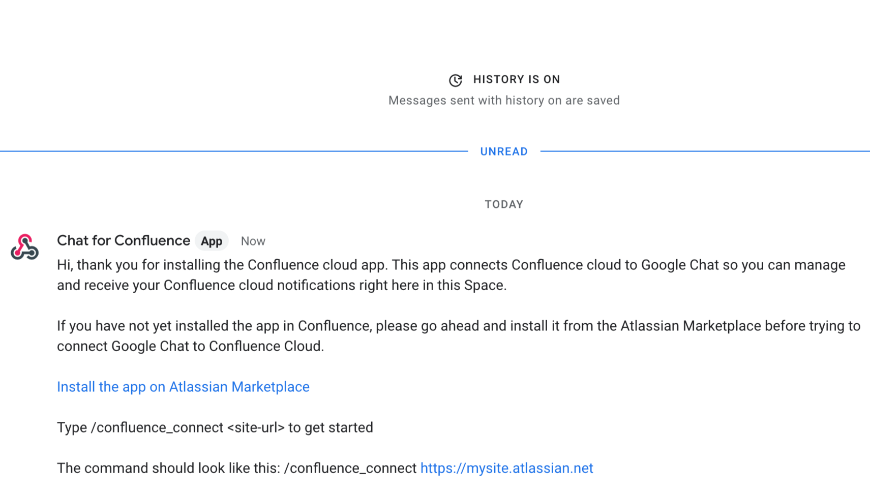Open the mysite.atlassian.net link
The height and width of the screenshot is (495, 870).
coord(507,468)
